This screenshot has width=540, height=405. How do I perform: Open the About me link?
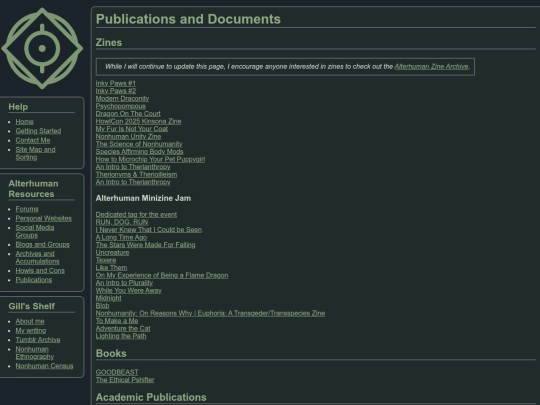tap(30, 321)
